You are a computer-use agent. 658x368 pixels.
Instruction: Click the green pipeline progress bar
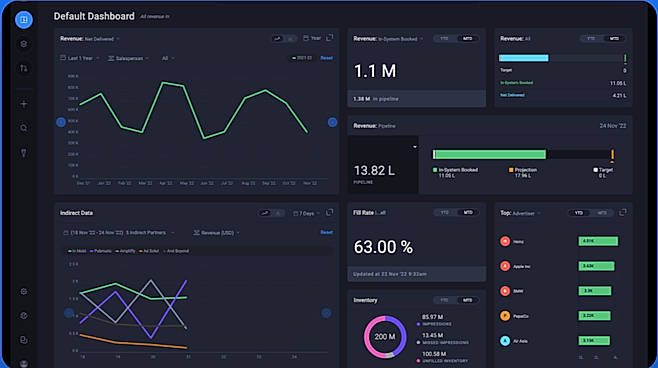[489, 154]
